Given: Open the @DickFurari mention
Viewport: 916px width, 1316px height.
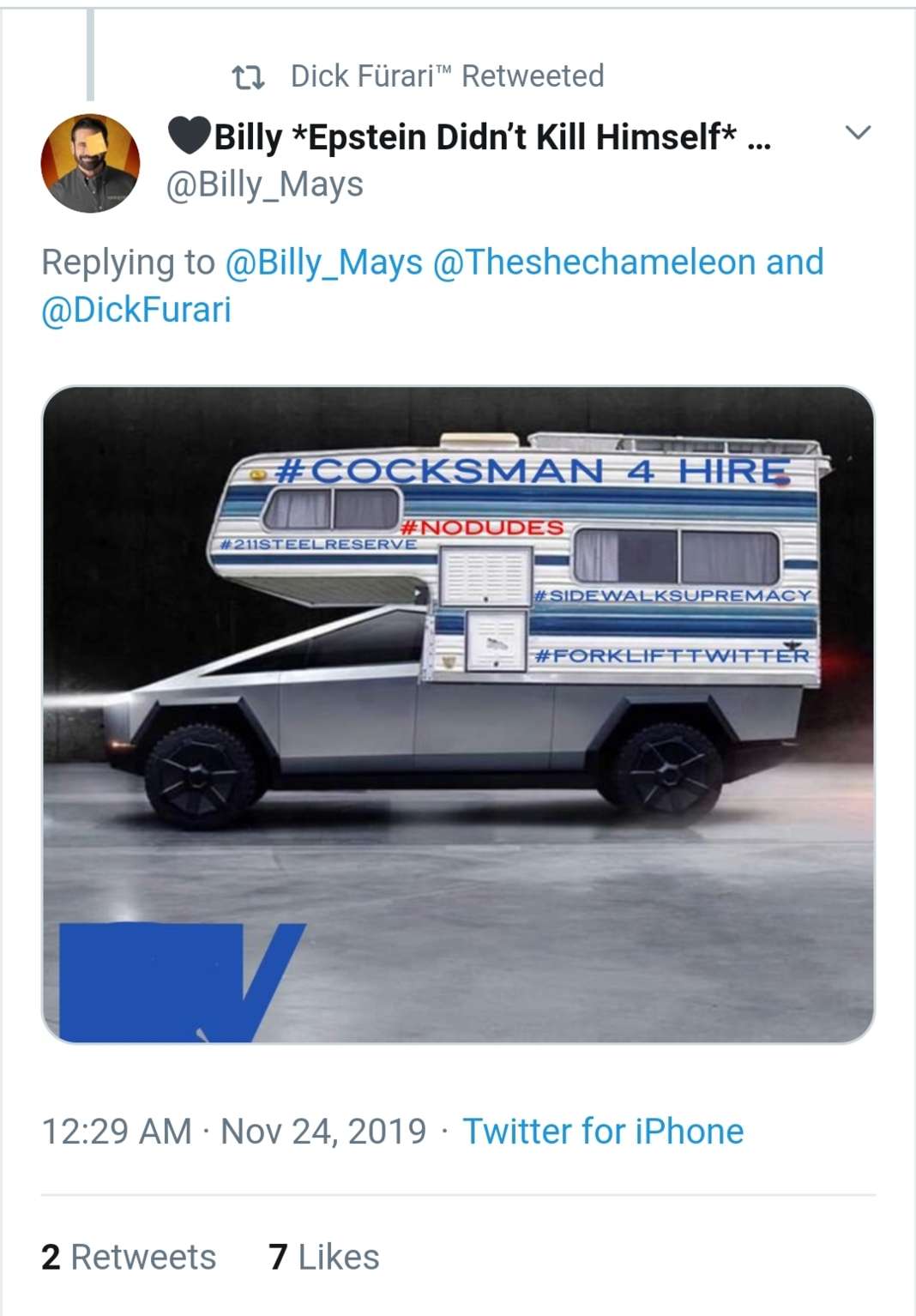Looking at the screenshot, I should [x=136, y=310].
